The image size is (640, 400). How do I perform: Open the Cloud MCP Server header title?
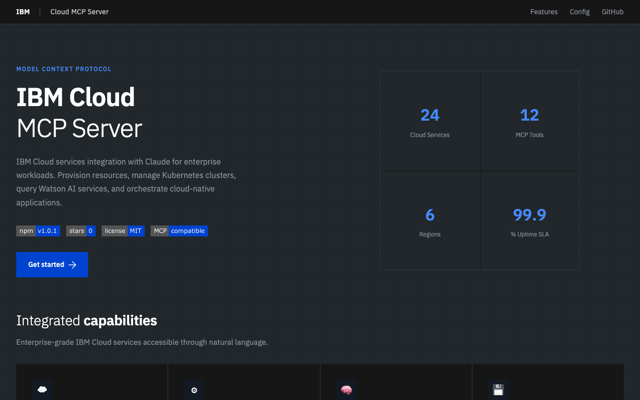click(x=79, y=12)
